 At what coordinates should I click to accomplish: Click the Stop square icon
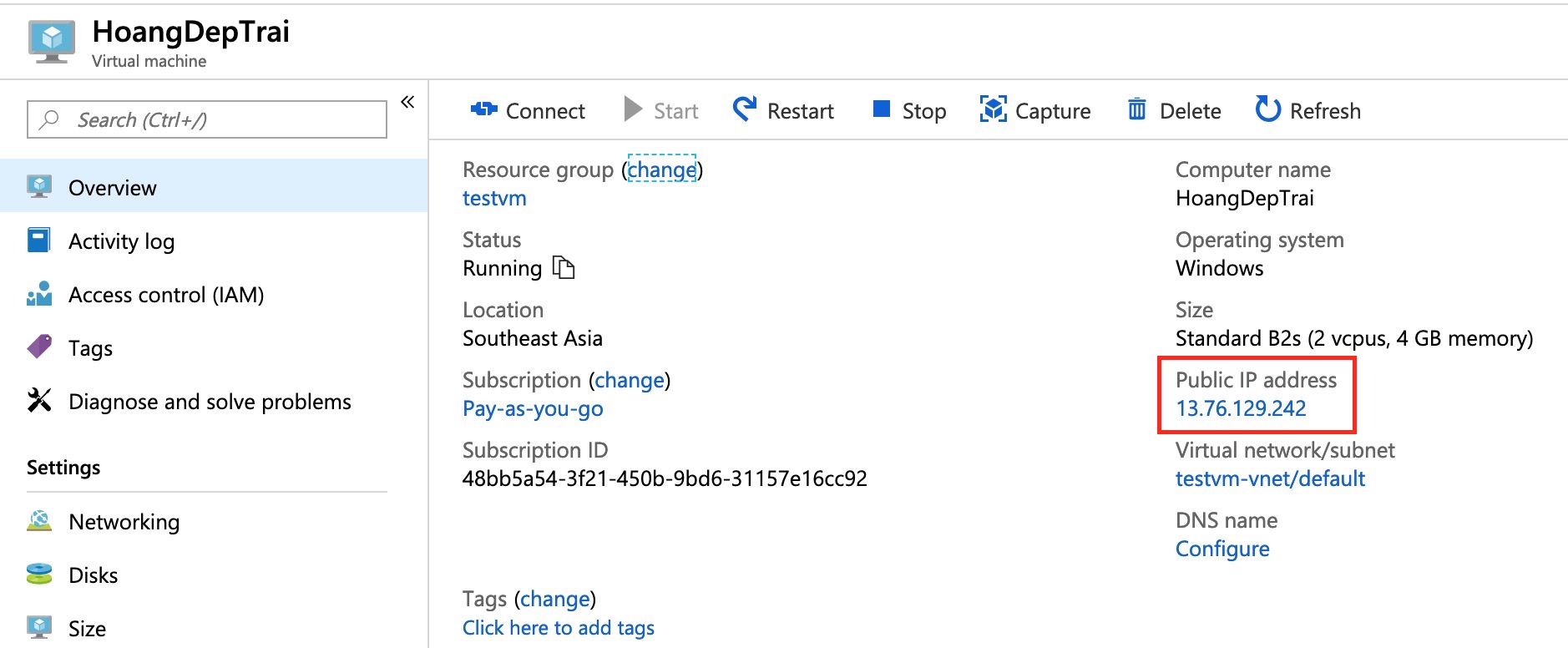(x=881, y=109)
